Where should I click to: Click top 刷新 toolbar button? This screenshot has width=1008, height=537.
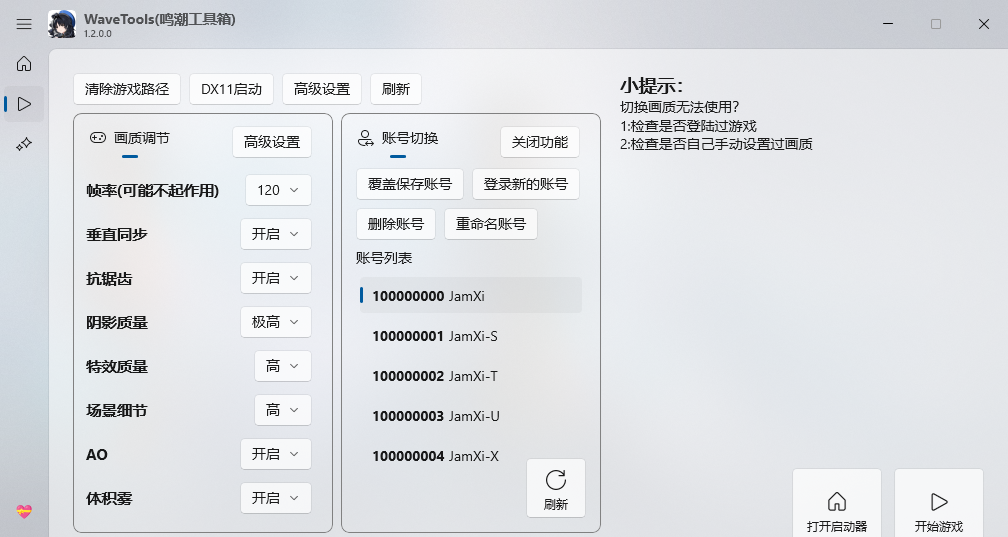pyautogui.click(x=396, y=89)
